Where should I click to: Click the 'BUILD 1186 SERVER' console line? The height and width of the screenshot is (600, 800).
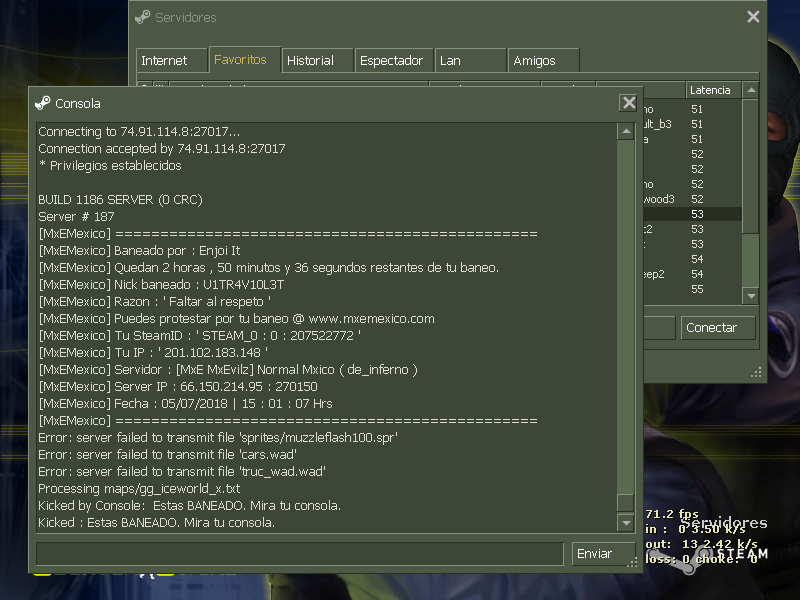(120, 199)
